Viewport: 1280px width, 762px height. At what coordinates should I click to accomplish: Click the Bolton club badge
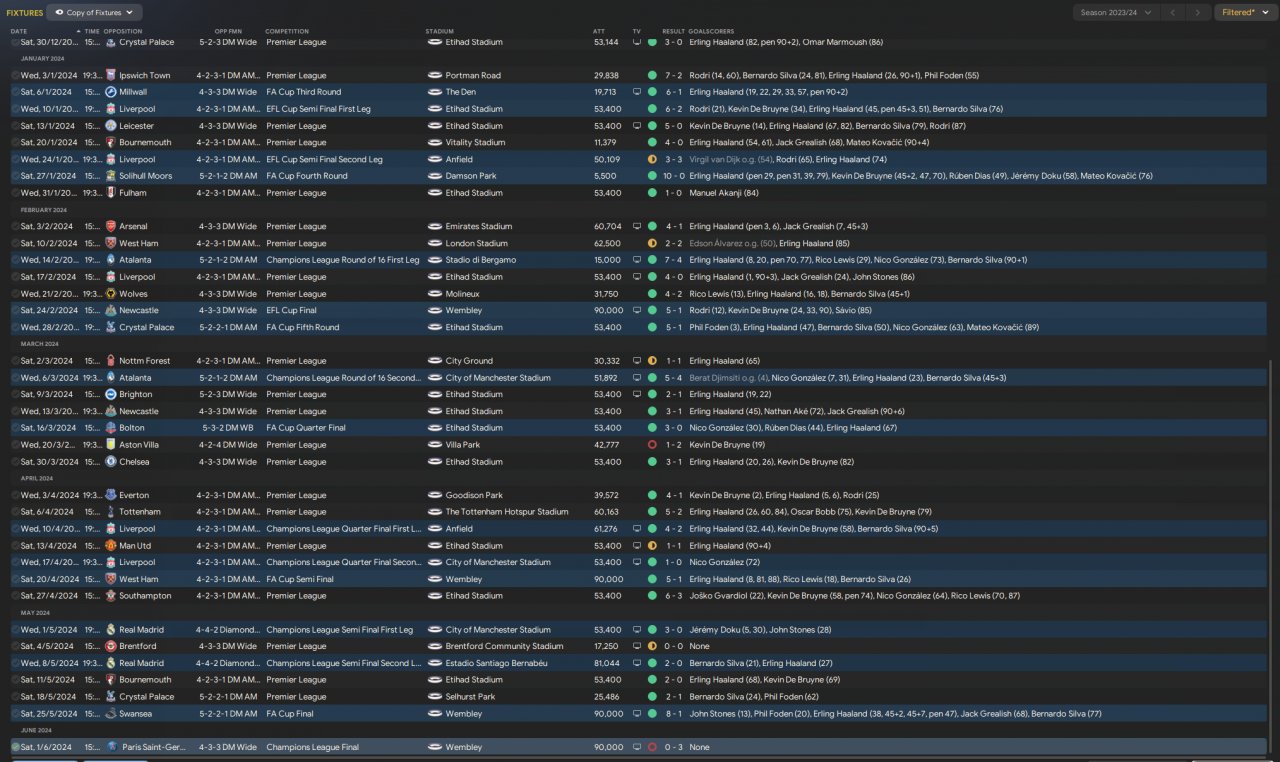coord(110,428)
